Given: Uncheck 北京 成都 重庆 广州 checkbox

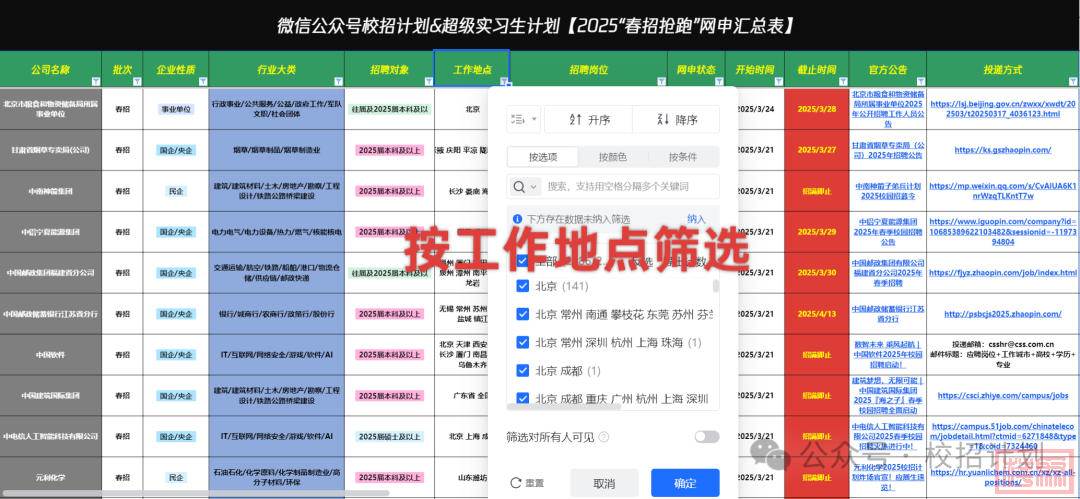Looking at the screenshot, I should (522, 398).
